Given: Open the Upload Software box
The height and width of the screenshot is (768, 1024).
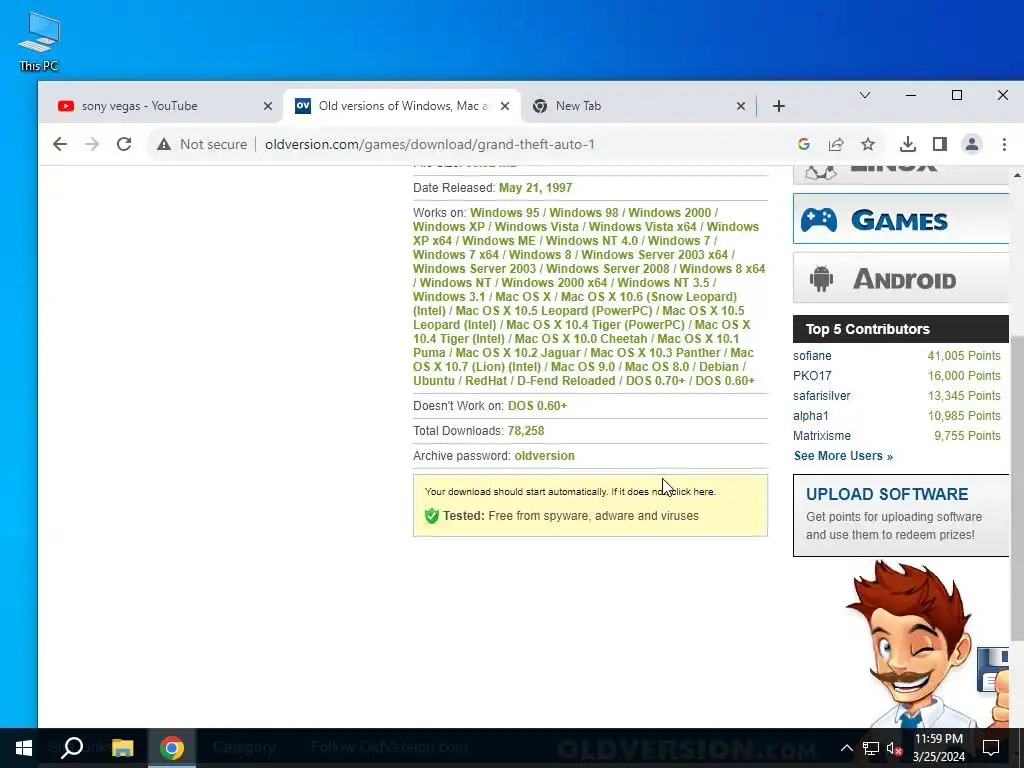Looking at the screenshot, I should (901, 515).
